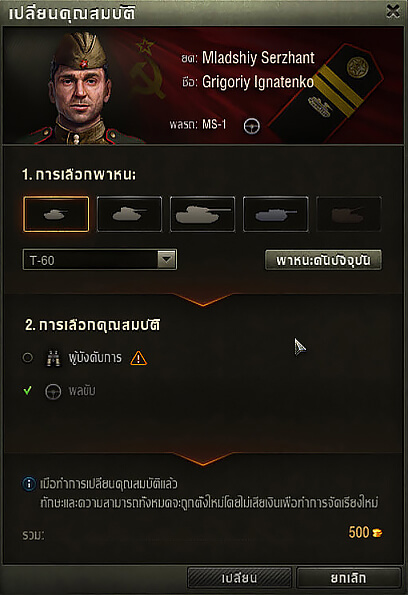Select the light tank vehicle class icon

(x=56, y=214)
